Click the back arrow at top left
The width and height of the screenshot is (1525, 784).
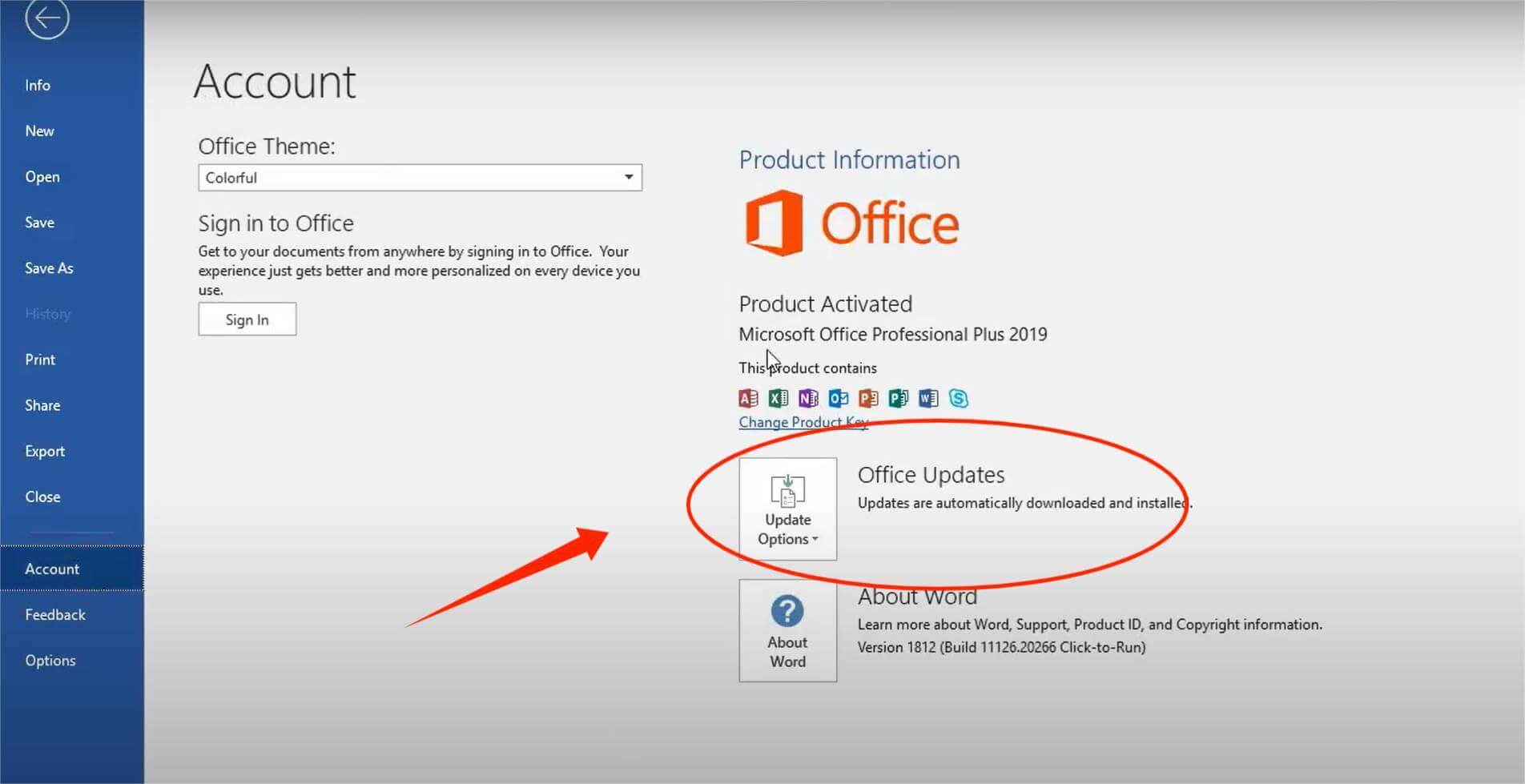coord(47,18)
